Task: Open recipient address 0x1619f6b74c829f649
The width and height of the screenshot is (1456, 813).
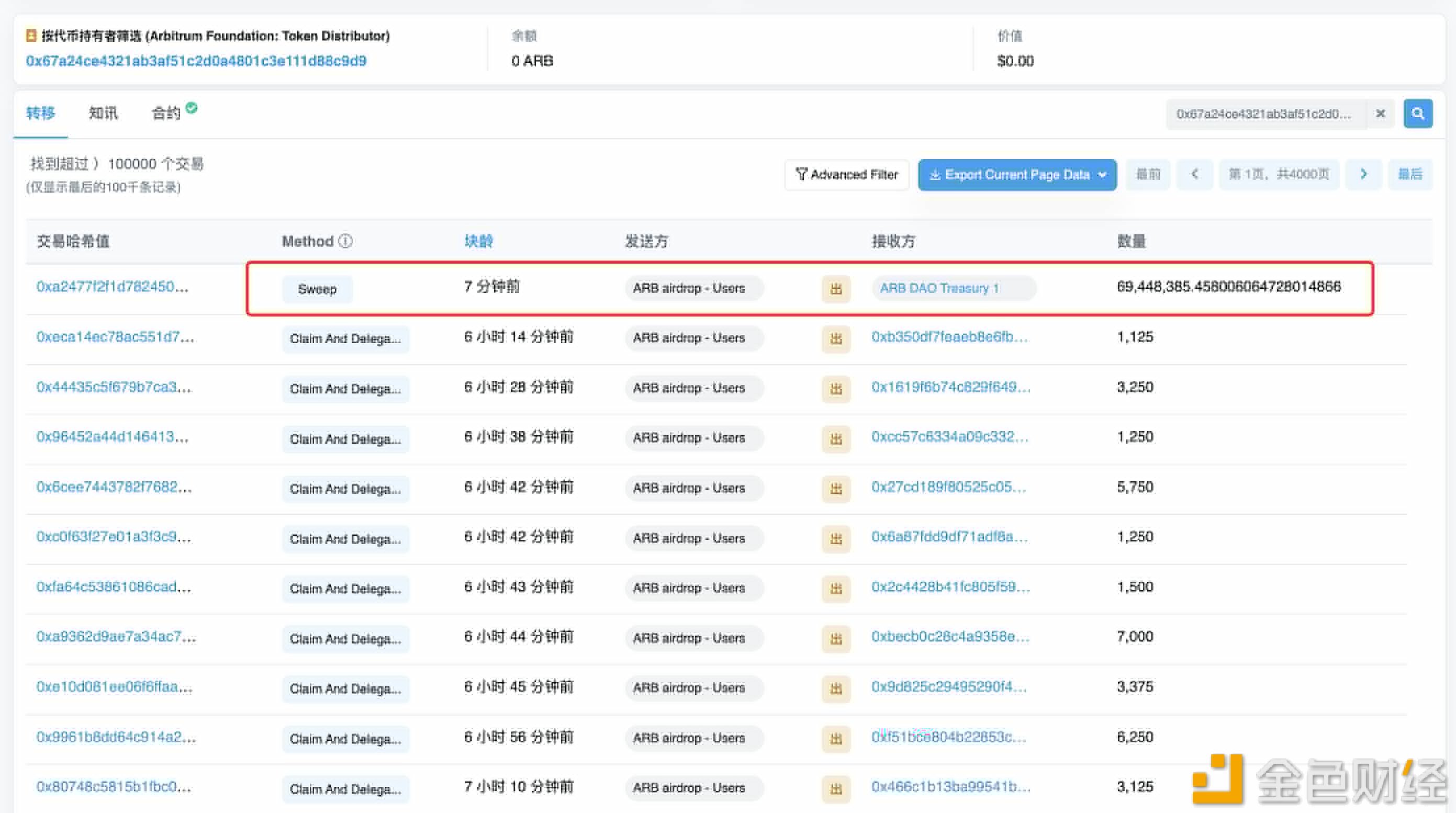Action: (x=951, y=387)
